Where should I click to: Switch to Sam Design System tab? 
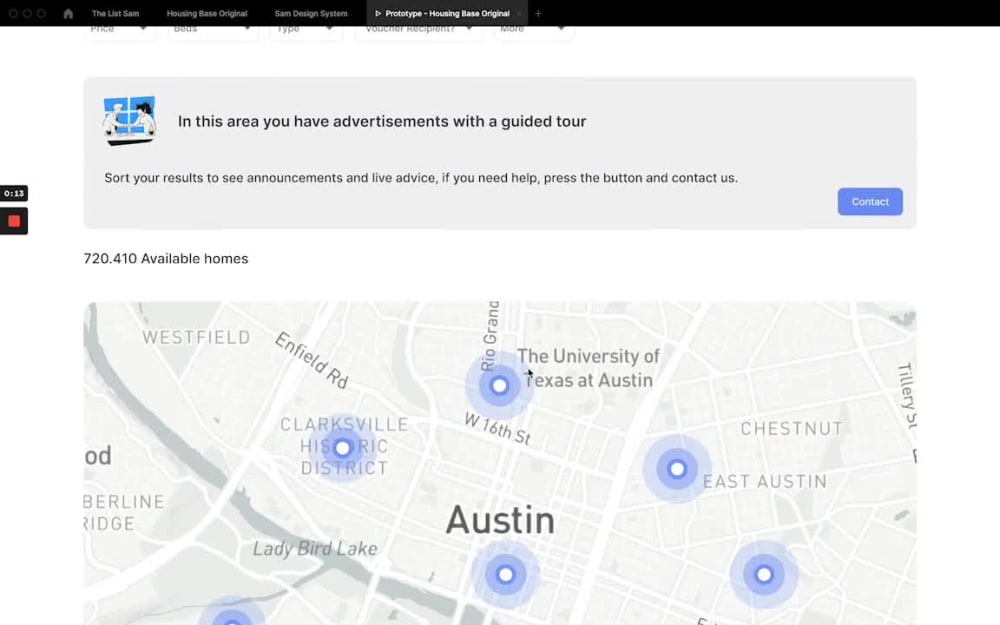311,13
